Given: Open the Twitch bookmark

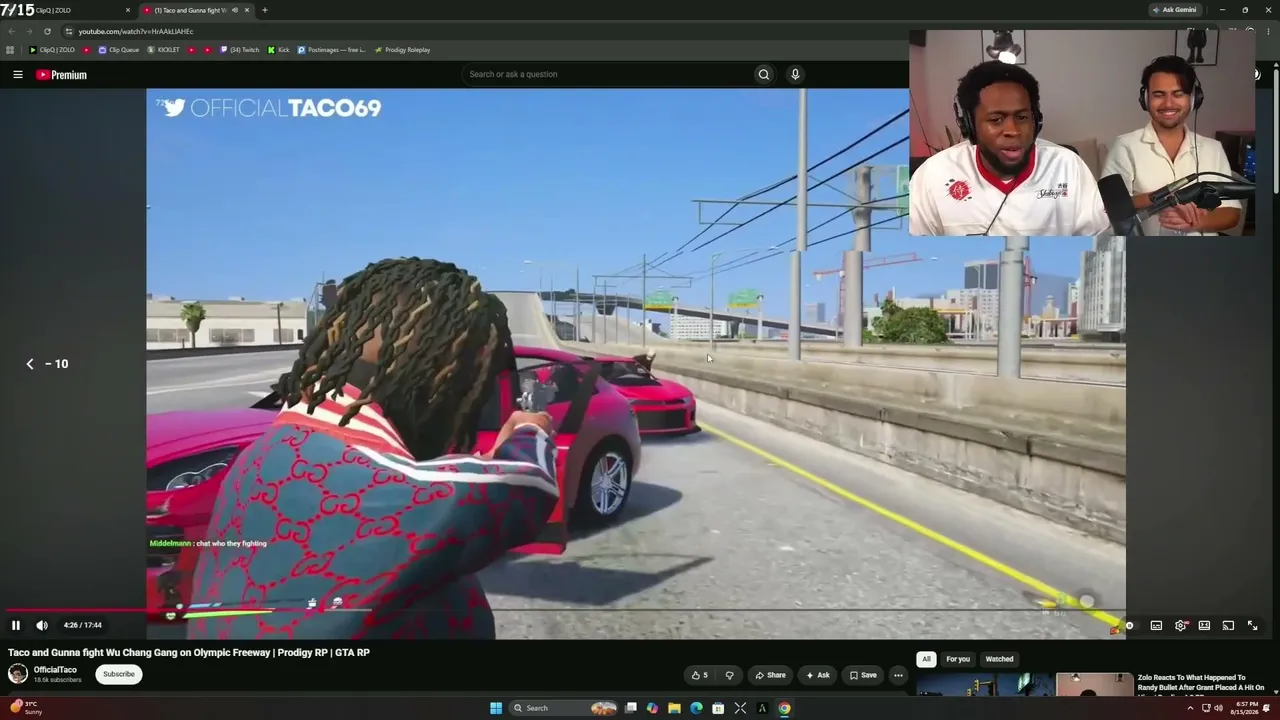Looking at the screenshot, I should pos(239,50).
